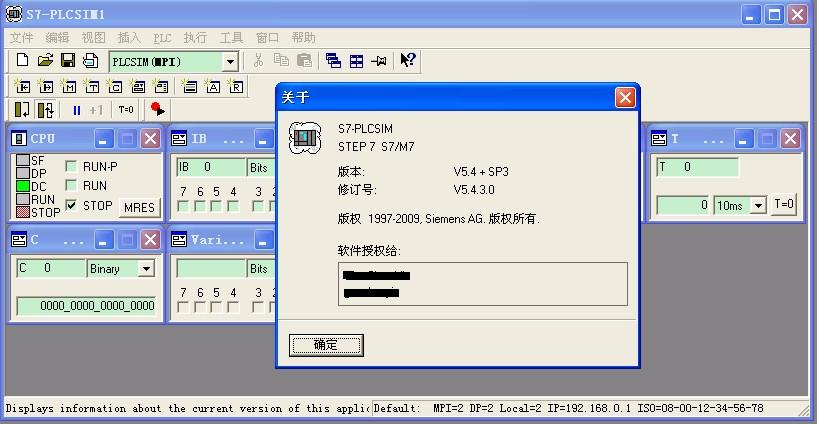Pause the simulation using the blue pause icon
Screen dimensions: 817x424
click(x=76, y=110)
